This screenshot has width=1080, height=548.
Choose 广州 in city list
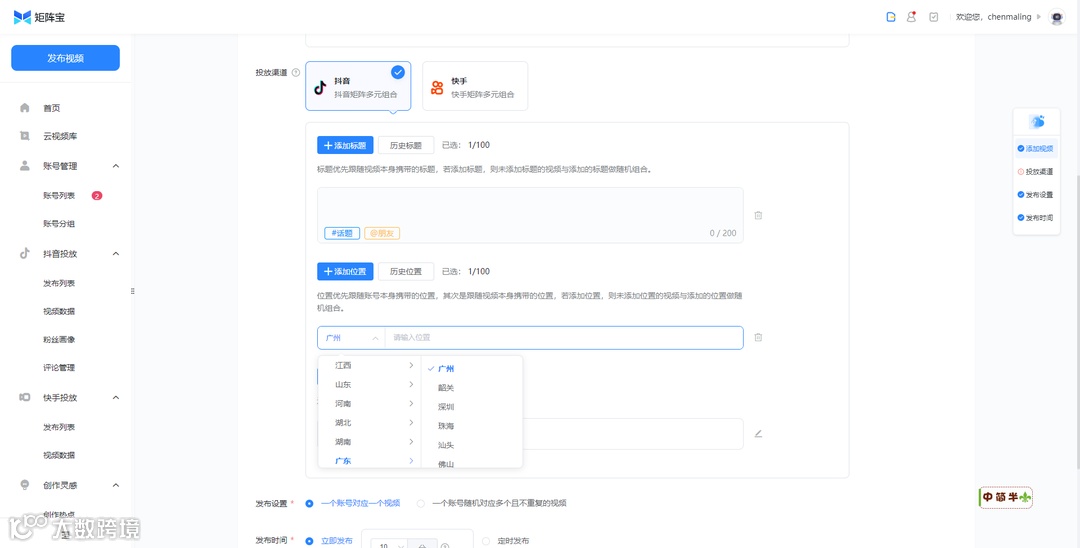(x=446, y=369)
